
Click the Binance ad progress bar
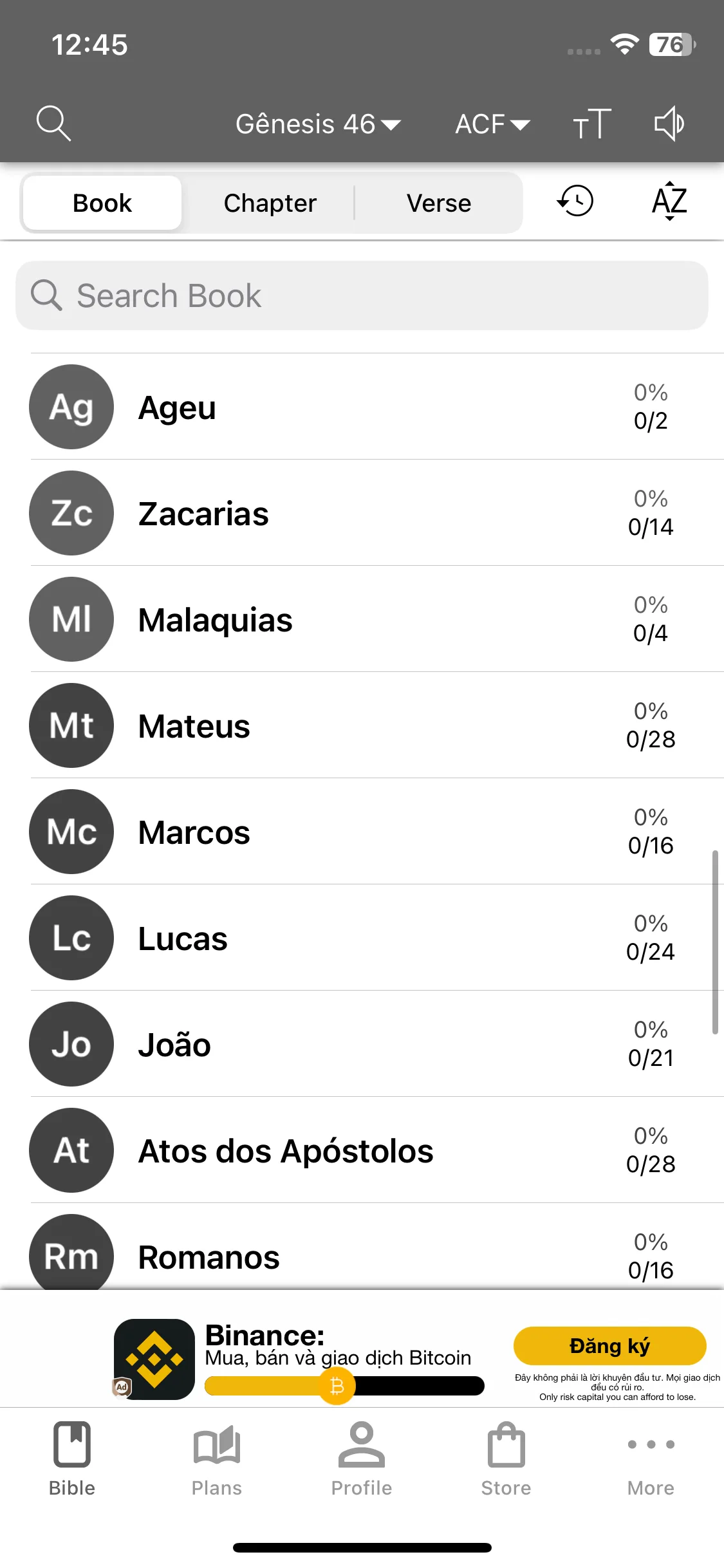(344, 1386)
